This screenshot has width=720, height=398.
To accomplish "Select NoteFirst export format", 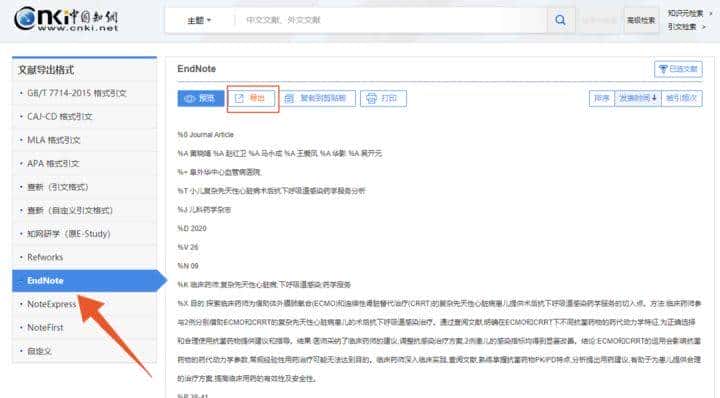I will pos(84,327).
